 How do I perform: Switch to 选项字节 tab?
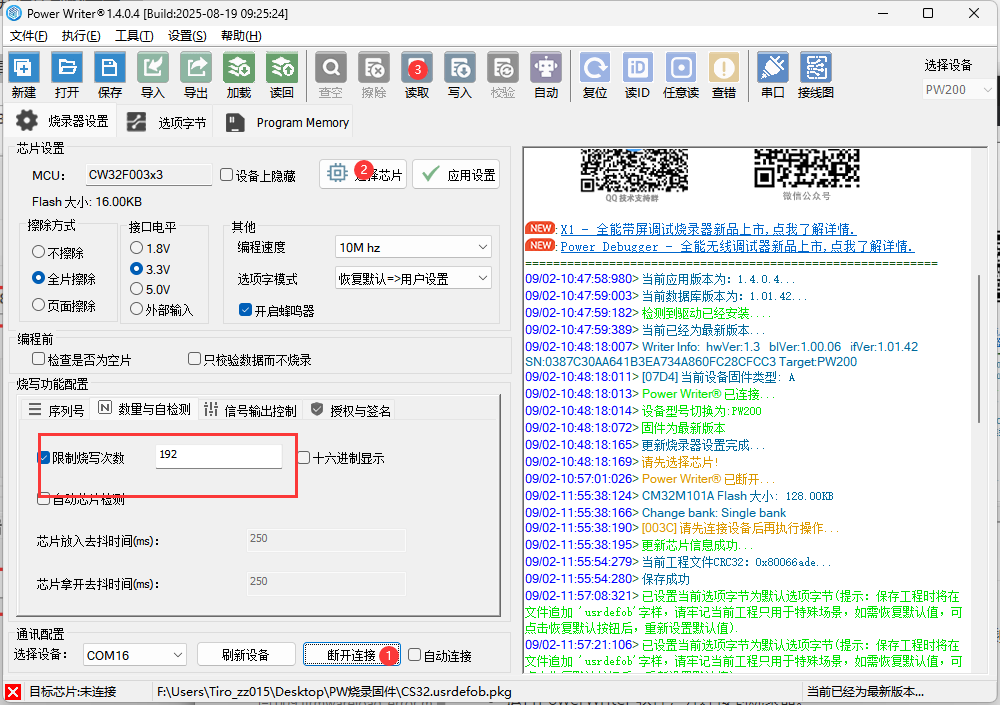click(x=166, y=122)
